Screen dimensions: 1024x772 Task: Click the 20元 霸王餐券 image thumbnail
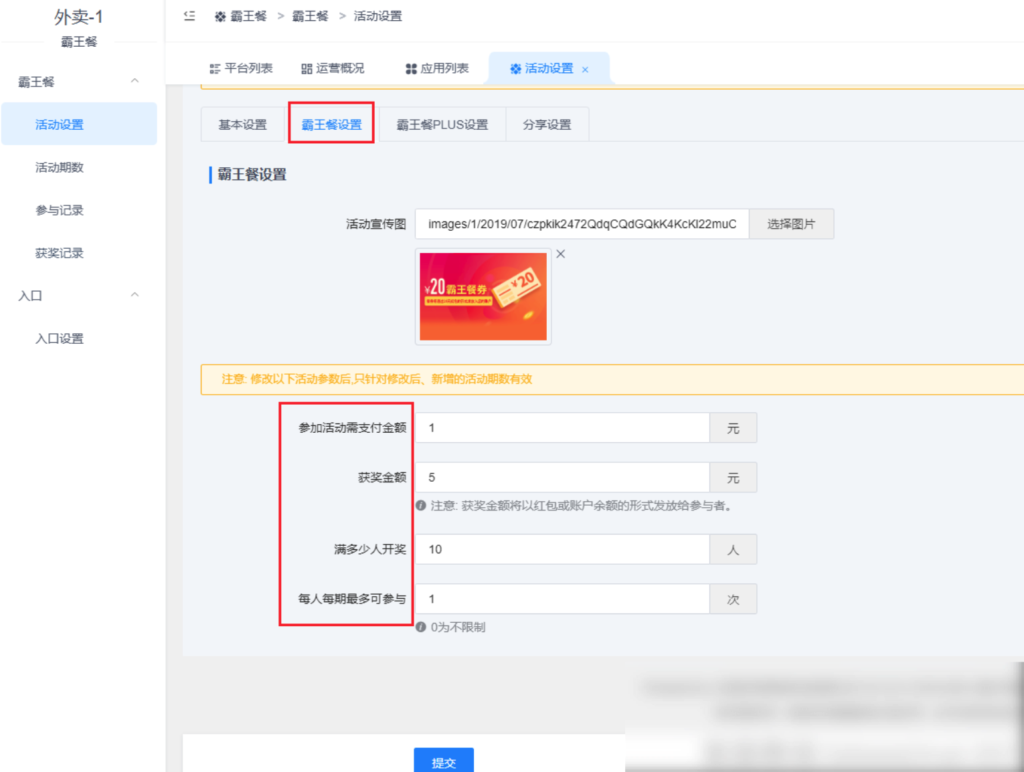[483, 296]
